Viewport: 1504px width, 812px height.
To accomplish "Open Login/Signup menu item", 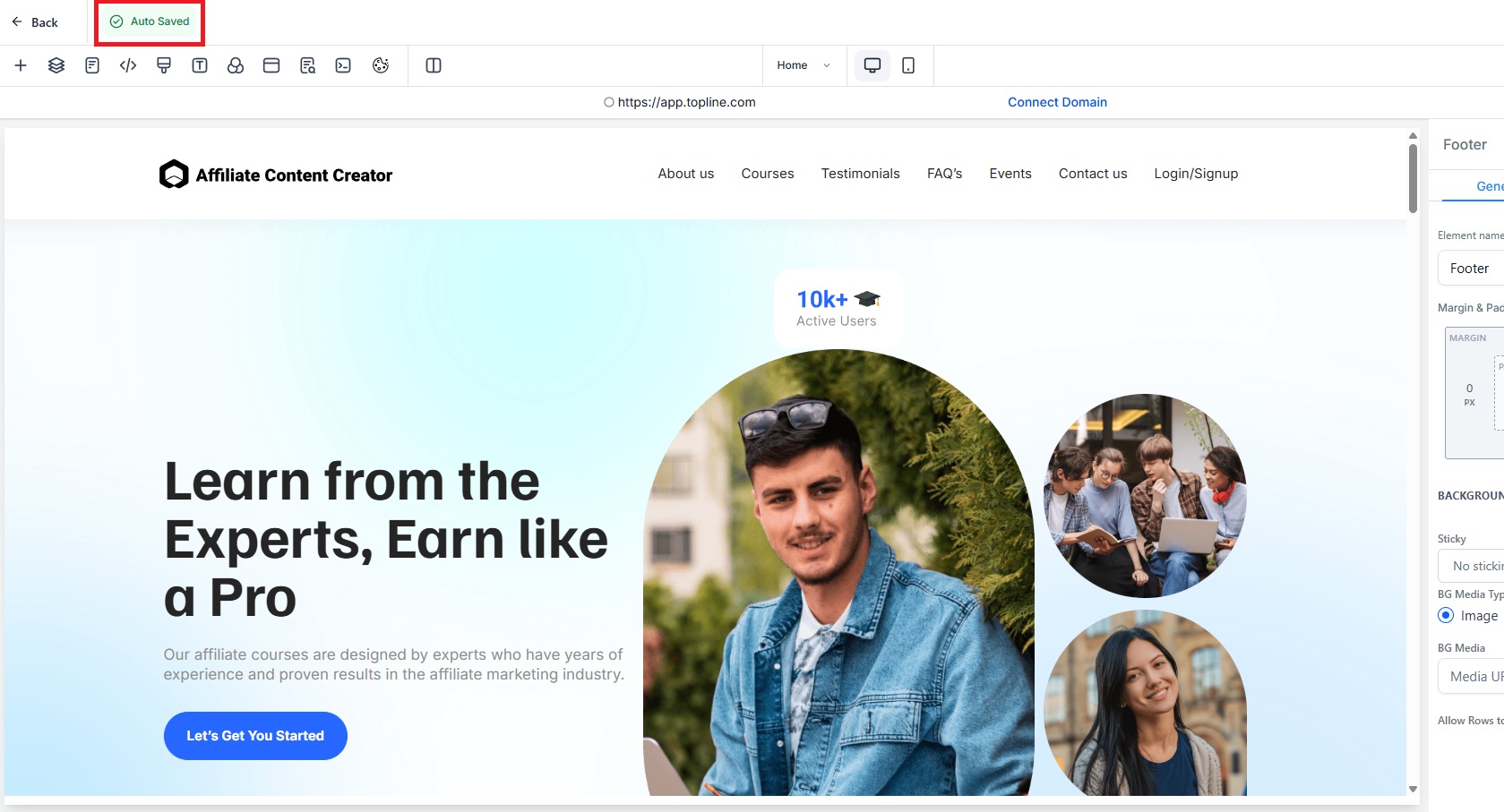I will click(x=1196, y=174).
